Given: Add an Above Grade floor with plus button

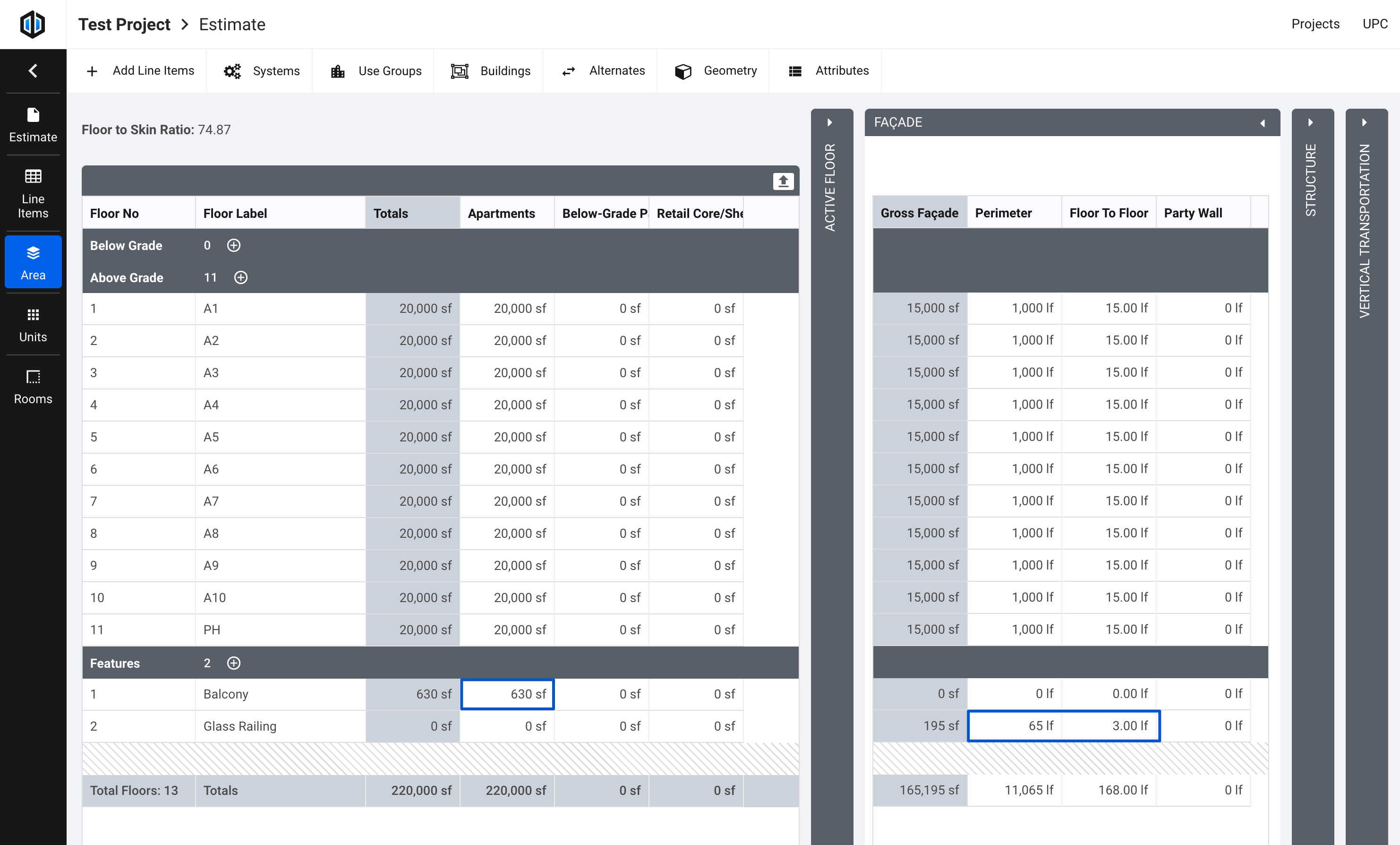Looking at the screenshot, I should (240, 277).
